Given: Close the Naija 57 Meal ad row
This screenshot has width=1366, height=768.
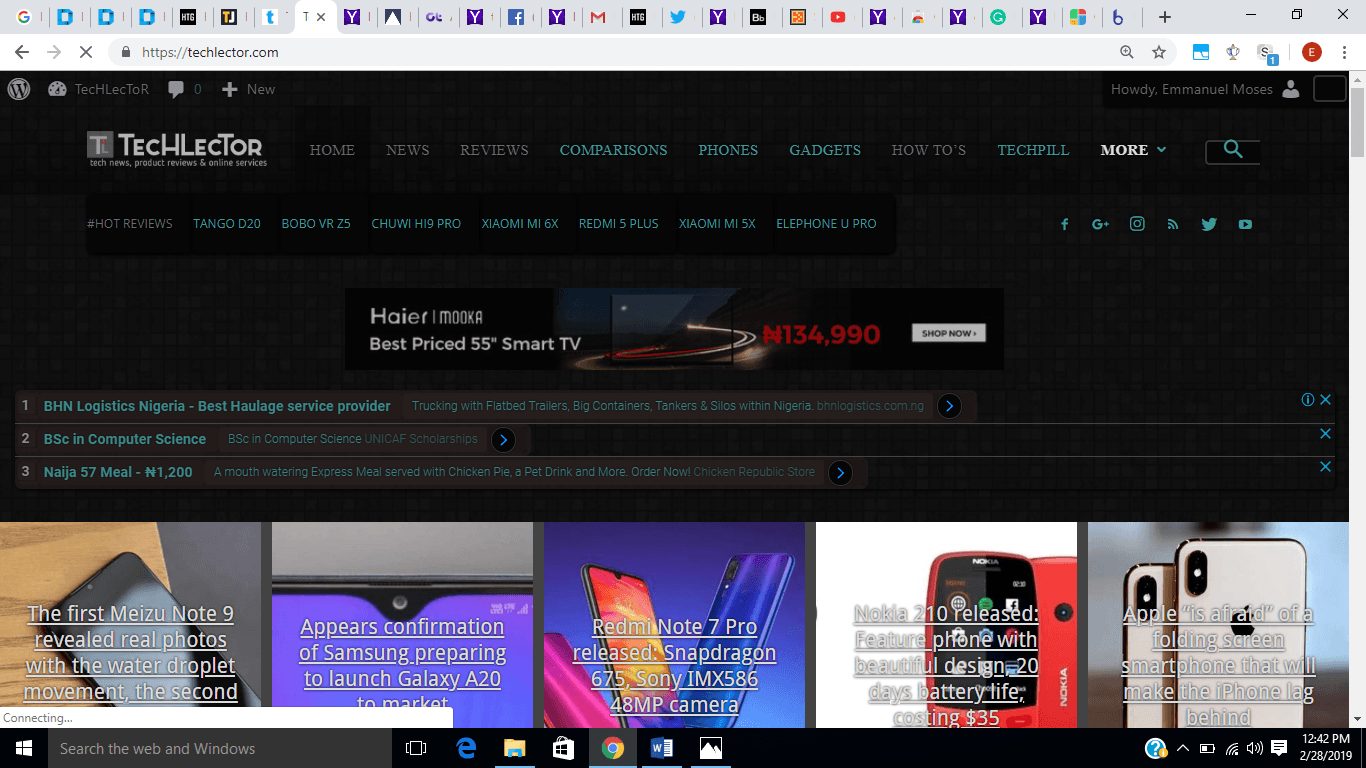Looking at the screenshot, I should [x=1325, y=466].
